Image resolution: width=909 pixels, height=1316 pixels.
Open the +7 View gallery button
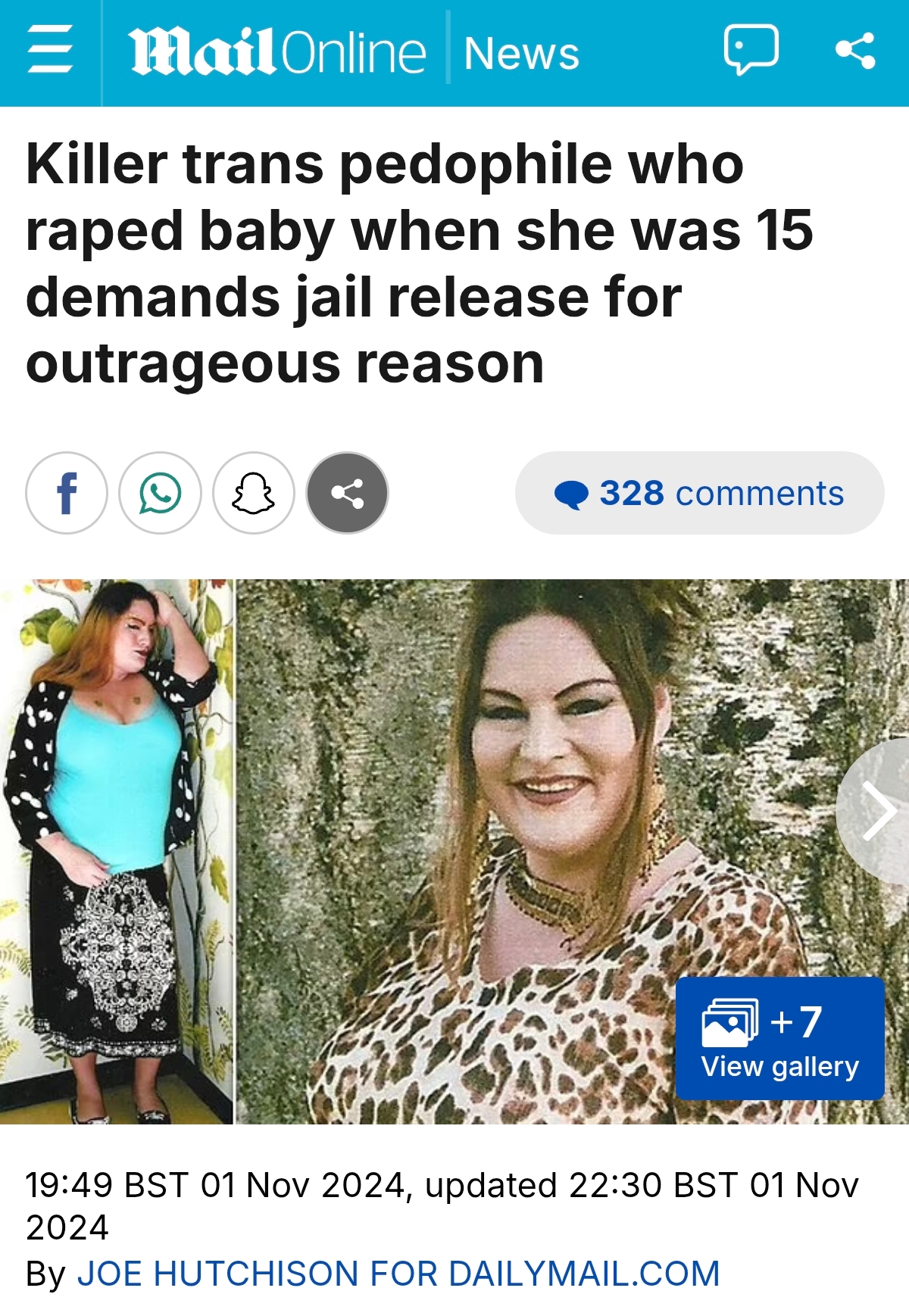point(779,1038)
